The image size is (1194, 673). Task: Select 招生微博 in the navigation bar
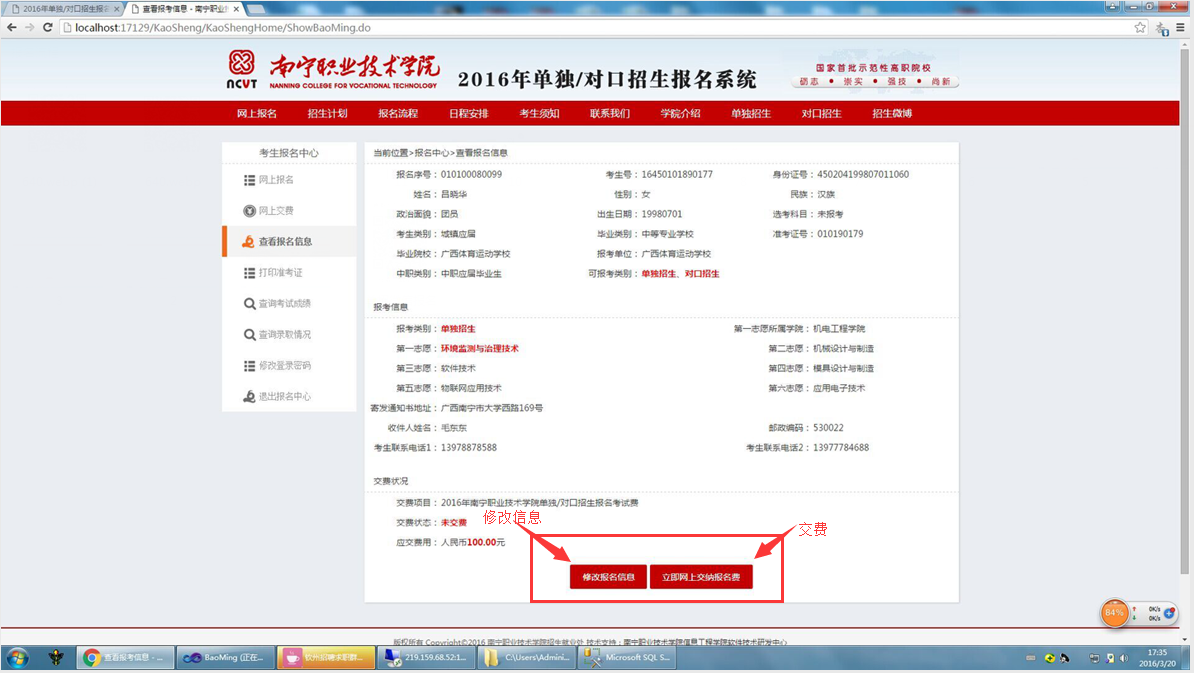coord(891,114)
